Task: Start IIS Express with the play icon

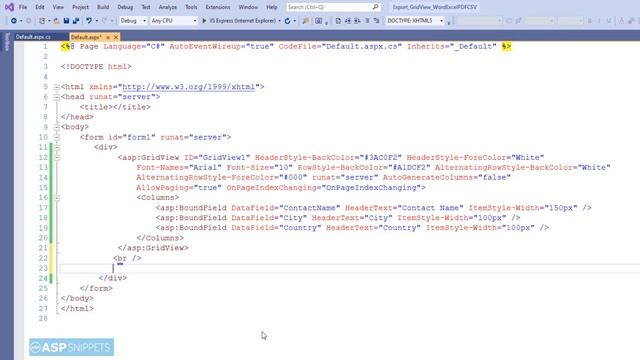Action: tap(204, 21)
